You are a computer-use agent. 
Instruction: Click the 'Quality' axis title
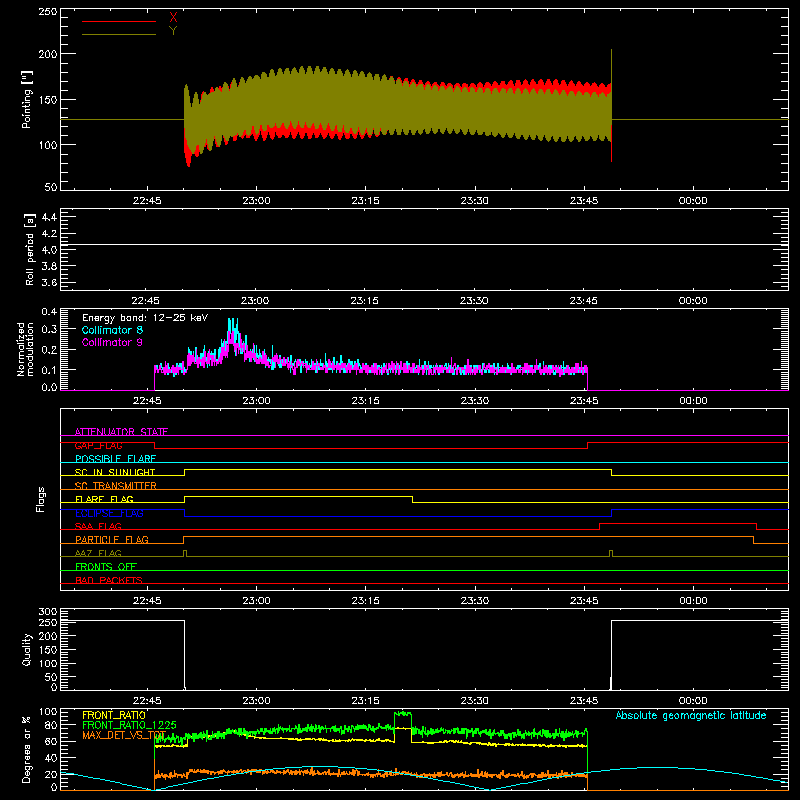click(27, 649)
